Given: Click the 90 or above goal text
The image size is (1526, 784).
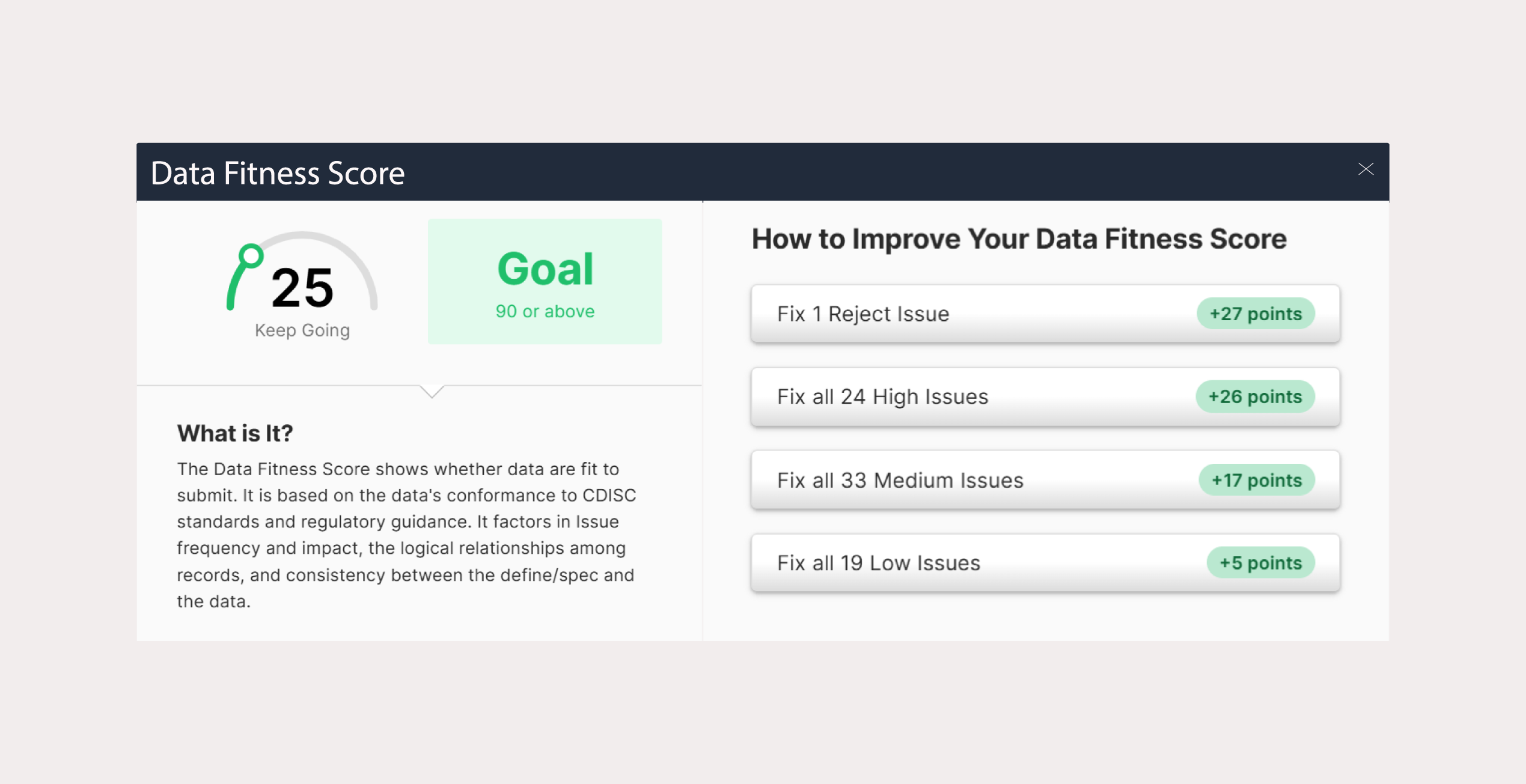Looking at the screenshot, I should [544, 311].
